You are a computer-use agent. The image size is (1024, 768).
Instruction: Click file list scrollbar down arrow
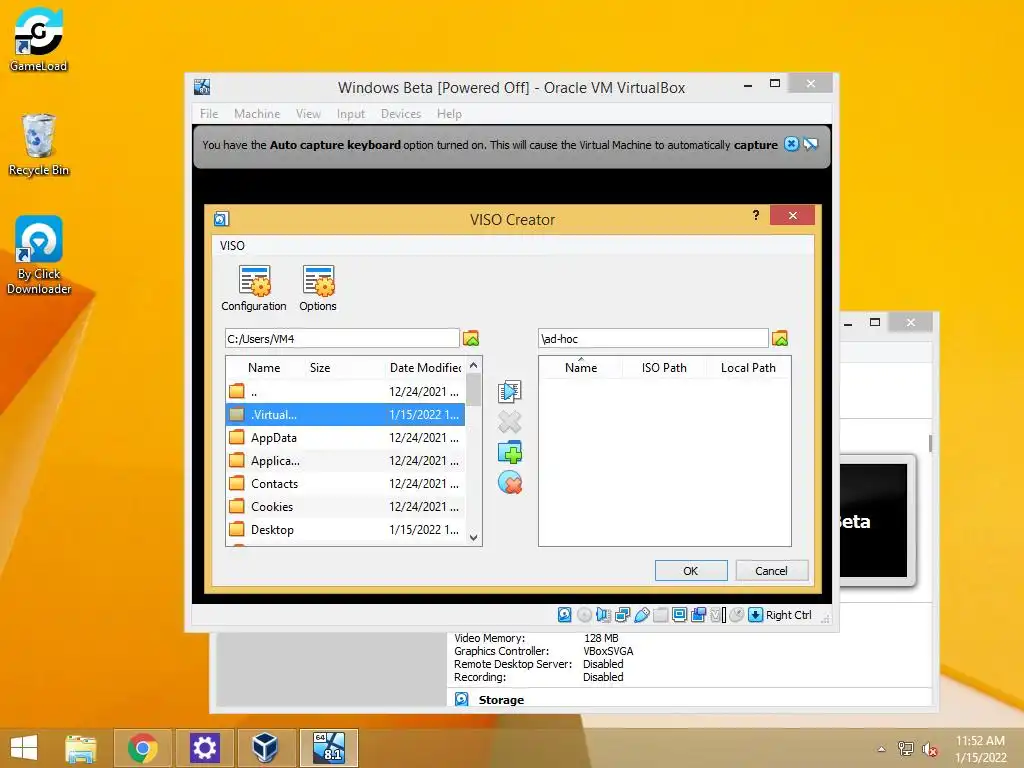(x=473, y=537)
